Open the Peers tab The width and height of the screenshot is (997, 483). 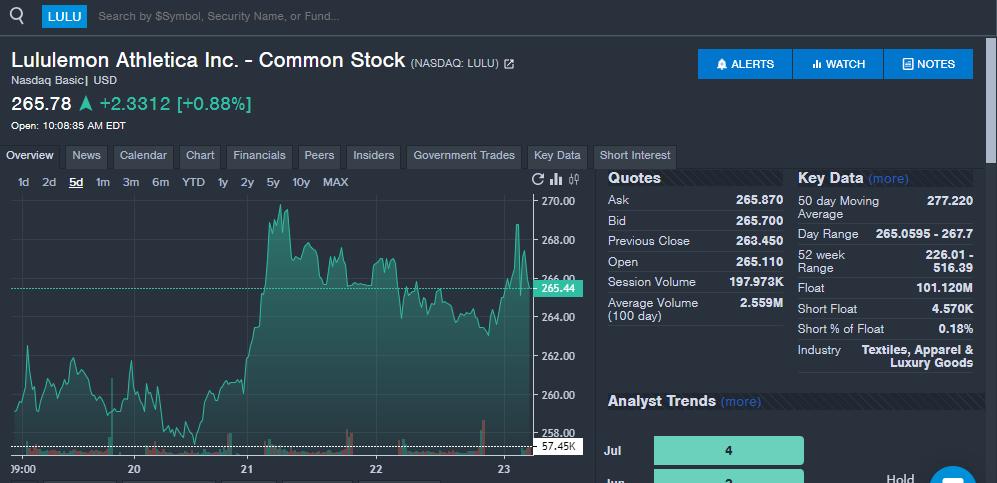point(319,156)
